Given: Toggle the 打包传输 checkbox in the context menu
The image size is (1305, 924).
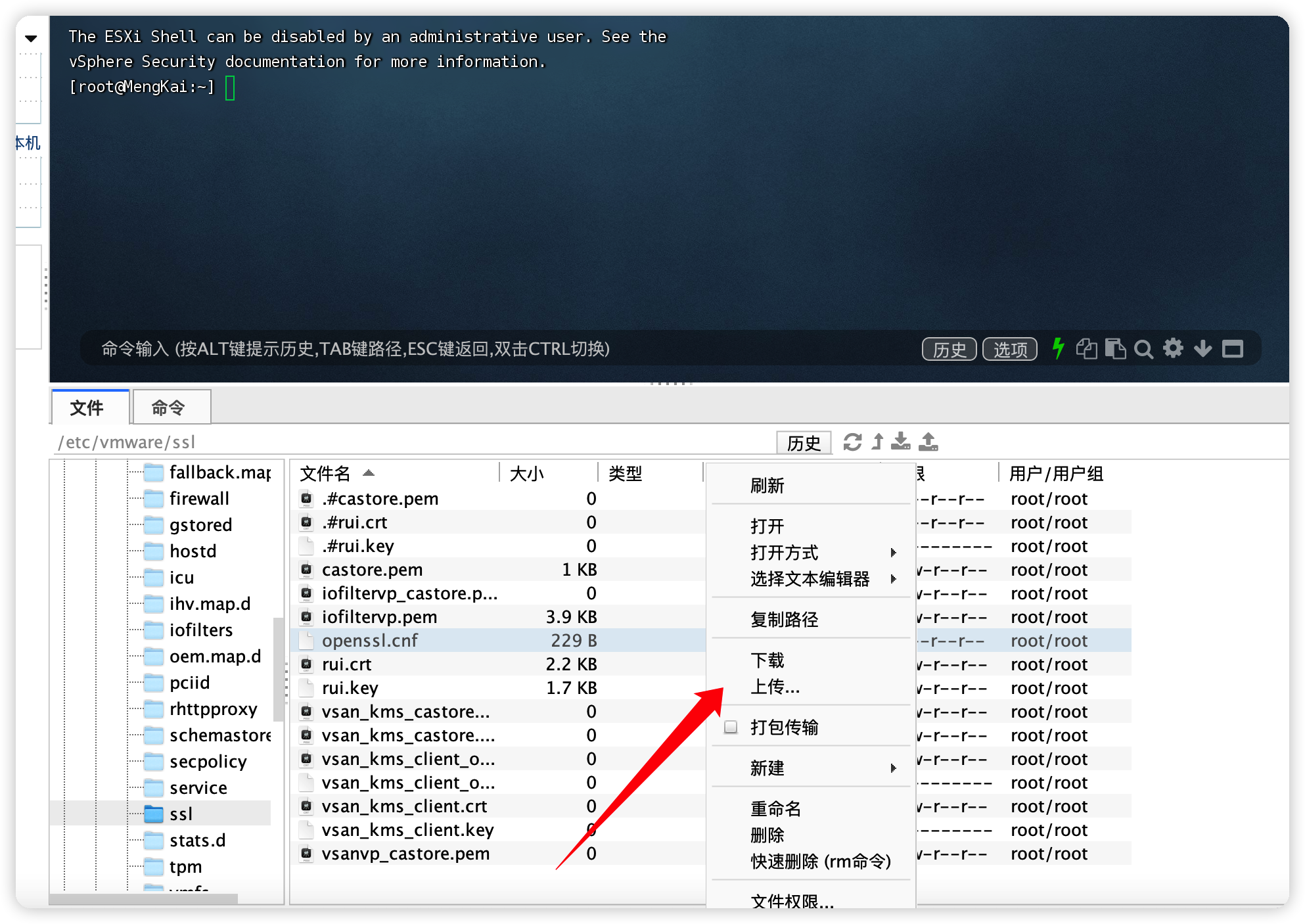Looking at the screenshot, I should coord(730,728).
